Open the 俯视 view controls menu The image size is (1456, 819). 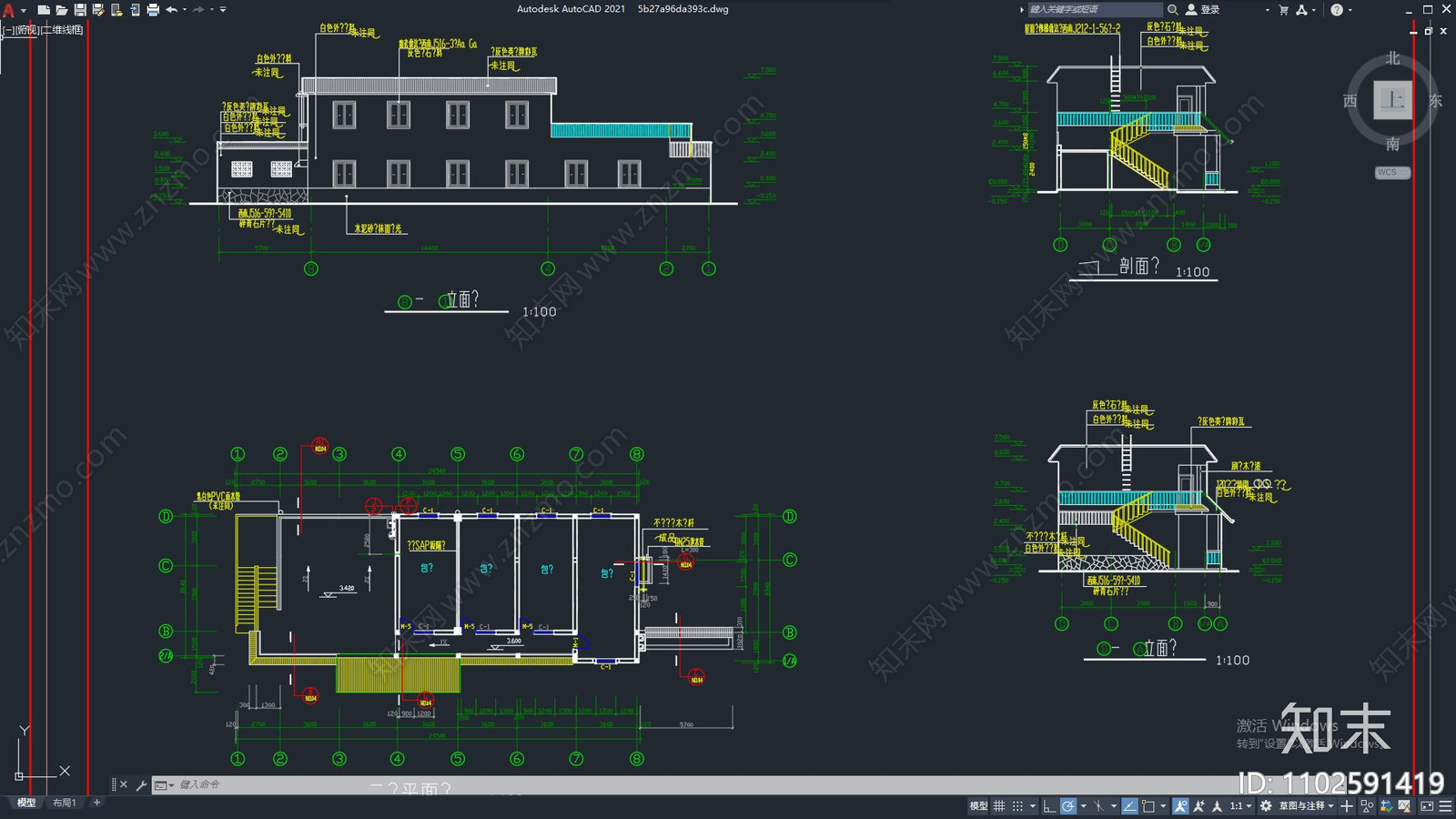point(28,30)
